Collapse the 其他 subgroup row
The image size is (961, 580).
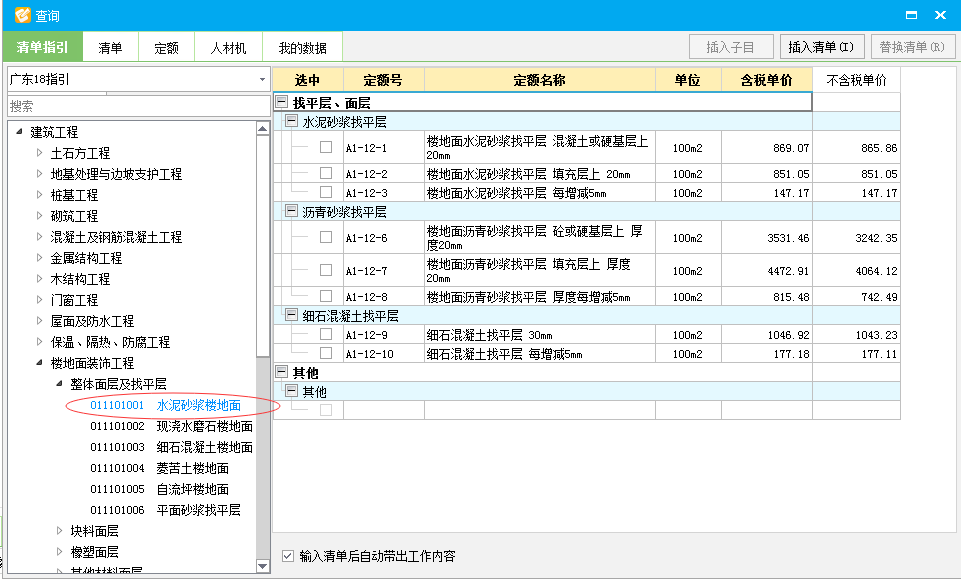(292, 391)
